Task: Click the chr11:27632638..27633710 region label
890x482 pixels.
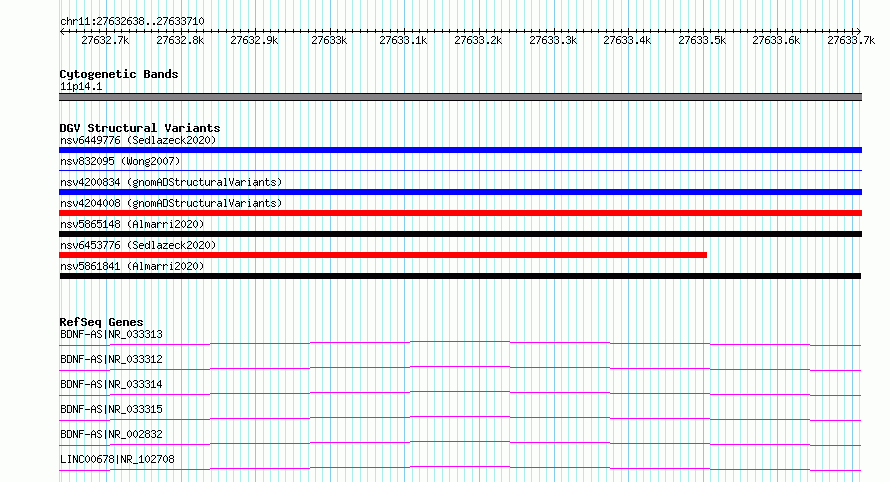Action: (x=132, y=22)
